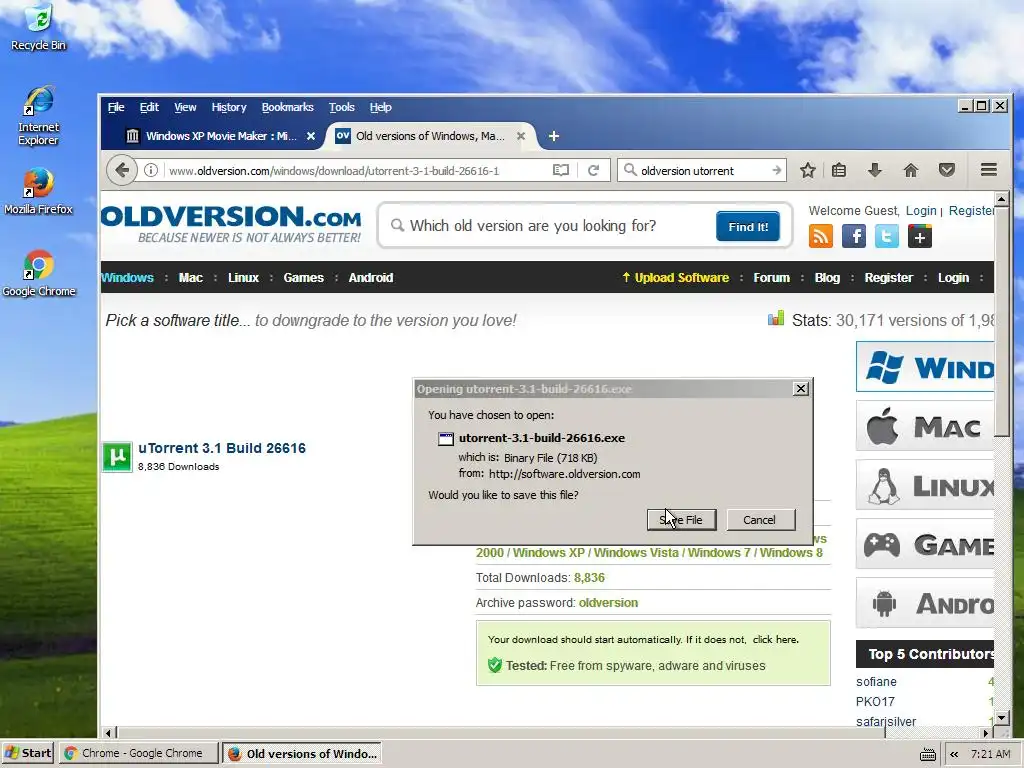The image size is (1024, 768).
Task: Close the Old versions of Windows tab
Action: (x=520, y=136)
